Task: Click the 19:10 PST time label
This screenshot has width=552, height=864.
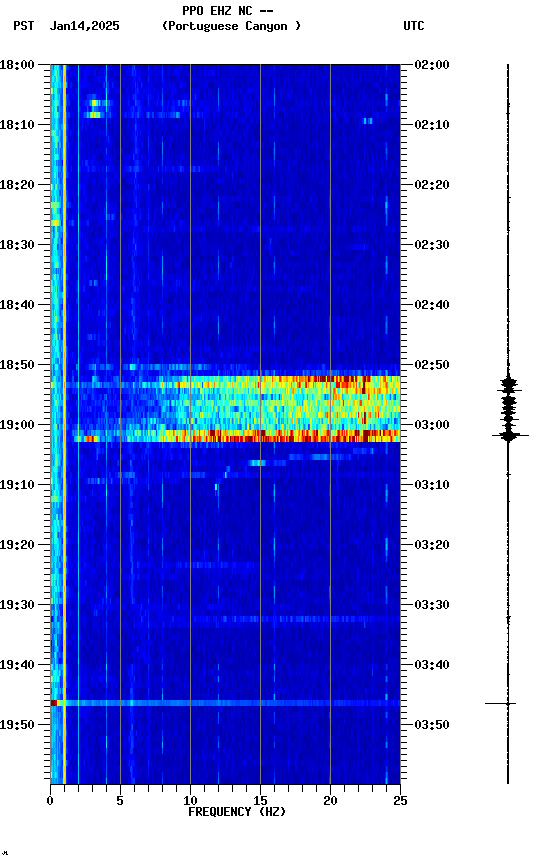Action: pos(17,485)
